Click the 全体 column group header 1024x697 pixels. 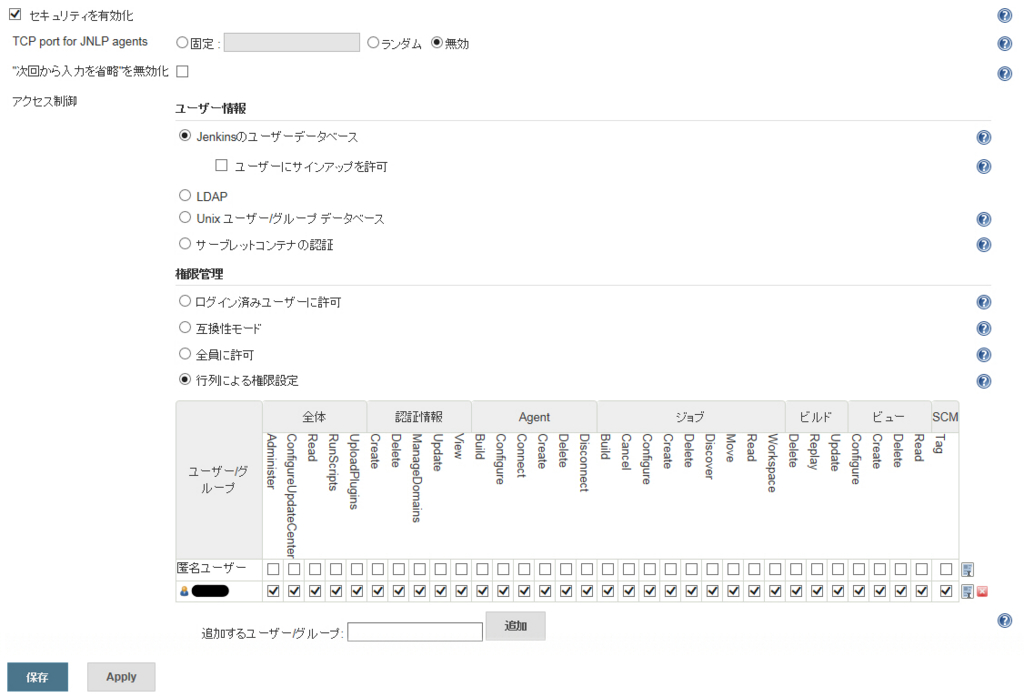314,417
